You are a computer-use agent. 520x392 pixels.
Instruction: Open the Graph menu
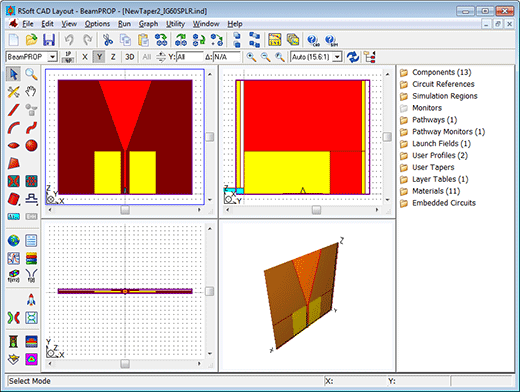click(x=148, y=24)
